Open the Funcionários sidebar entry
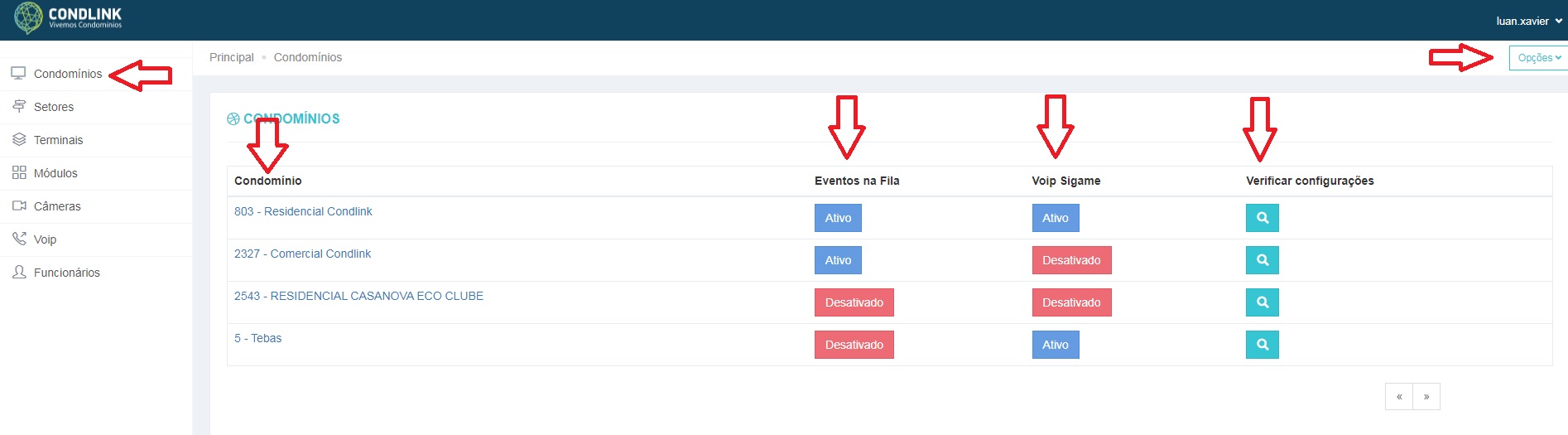1568x435 pixels. (66, 273)
